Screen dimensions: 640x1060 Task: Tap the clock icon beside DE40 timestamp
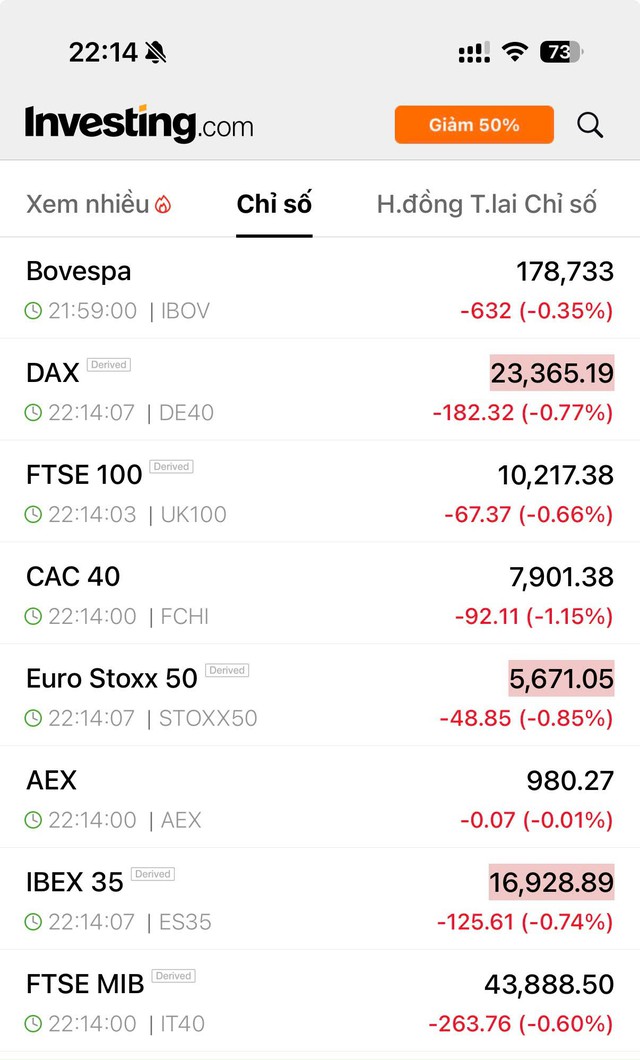[34, 412]
